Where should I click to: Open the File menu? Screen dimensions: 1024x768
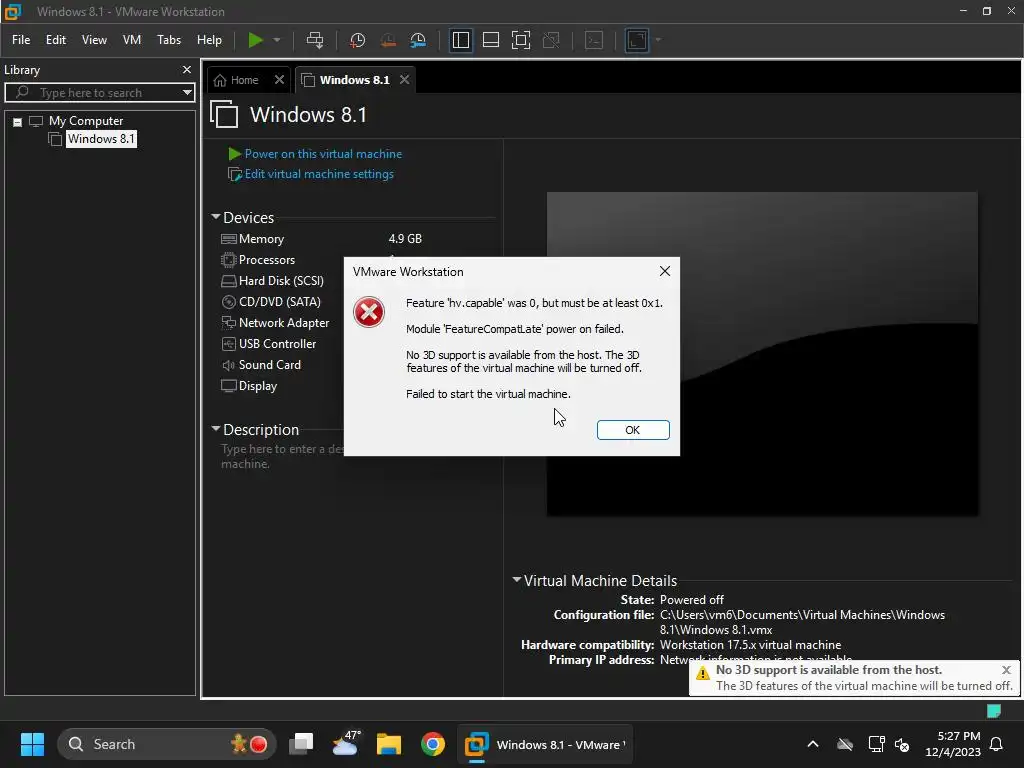click(x=21, y=40)
